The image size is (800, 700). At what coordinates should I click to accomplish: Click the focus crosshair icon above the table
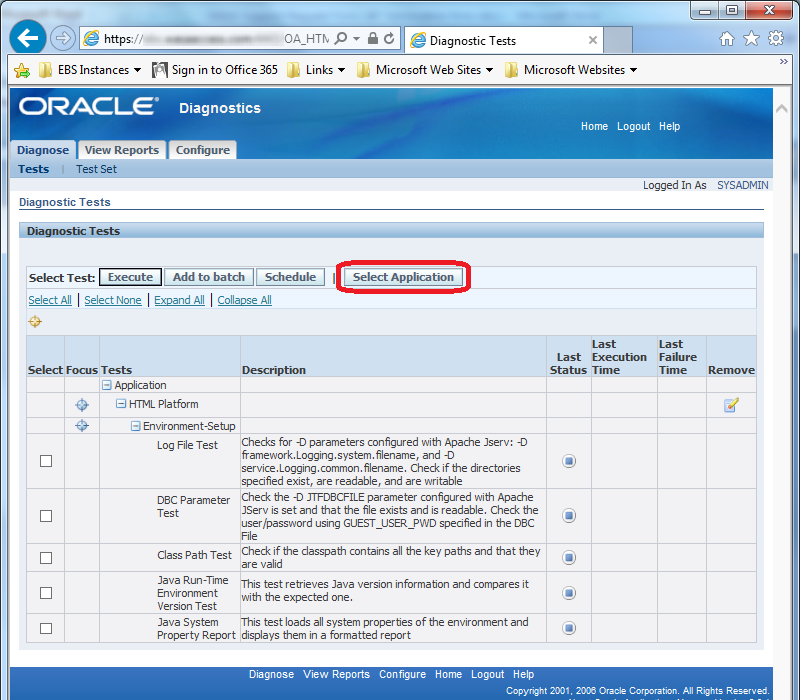[x=35, y=322]
